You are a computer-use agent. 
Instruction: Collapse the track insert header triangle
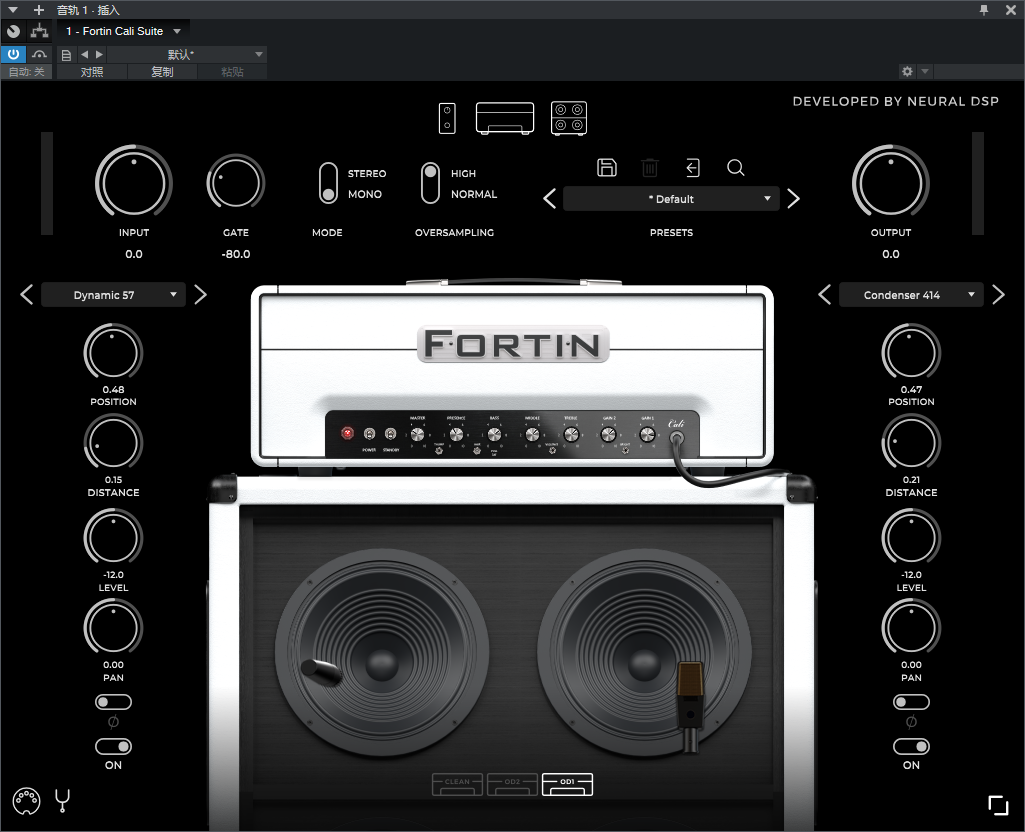pos(12,10)
